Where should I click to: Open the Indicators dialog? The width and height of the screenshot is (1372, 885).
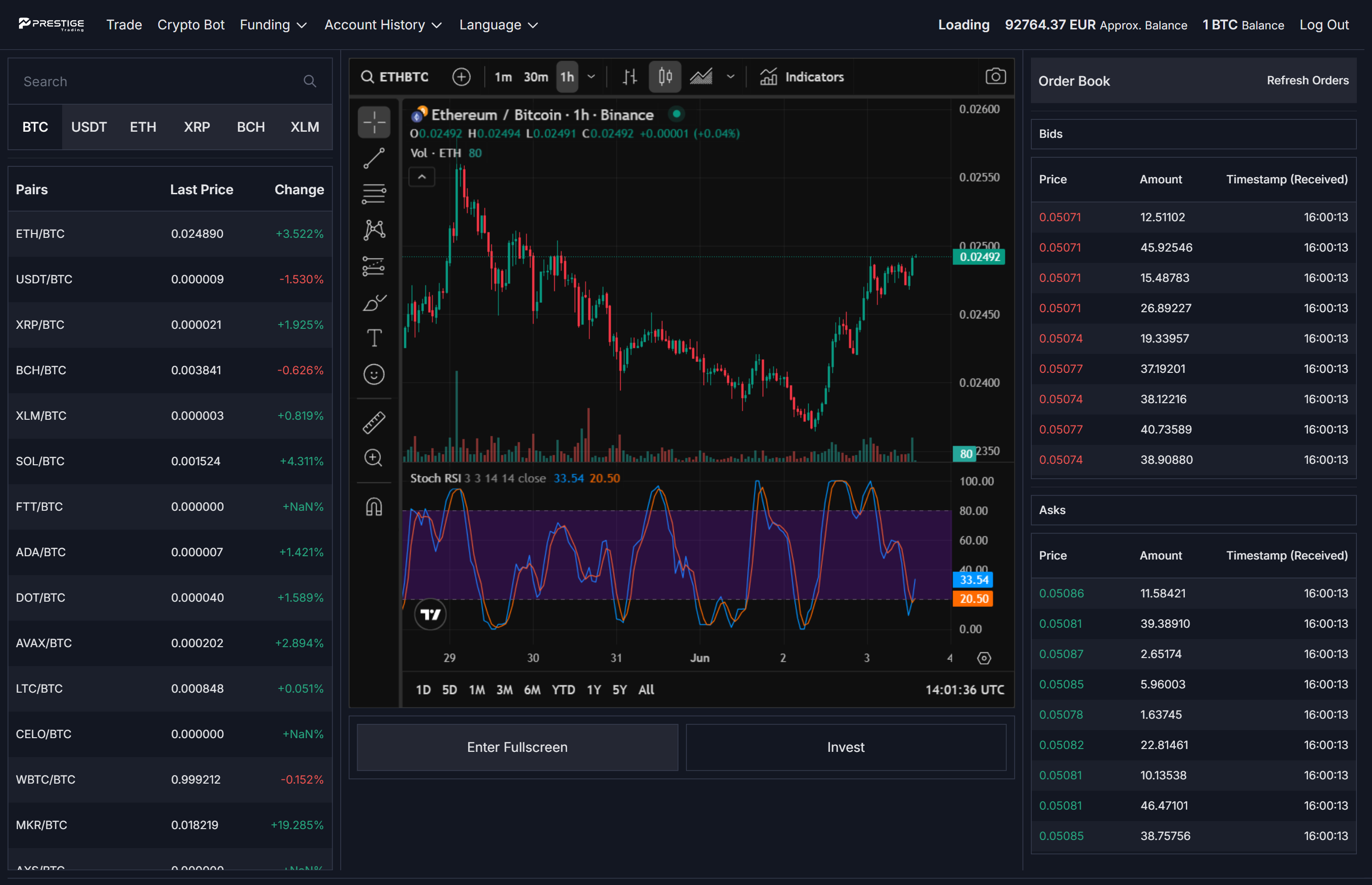coord(802,76)
